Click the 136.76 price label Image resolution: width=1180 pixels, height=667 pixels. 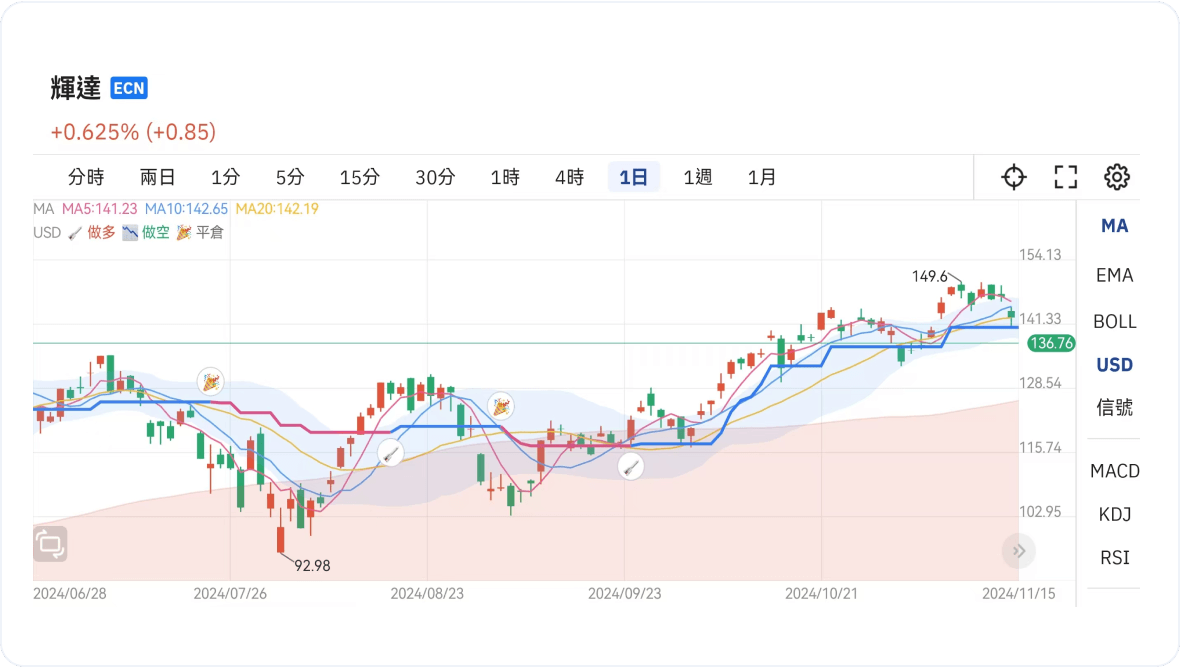pos(1051,343)
